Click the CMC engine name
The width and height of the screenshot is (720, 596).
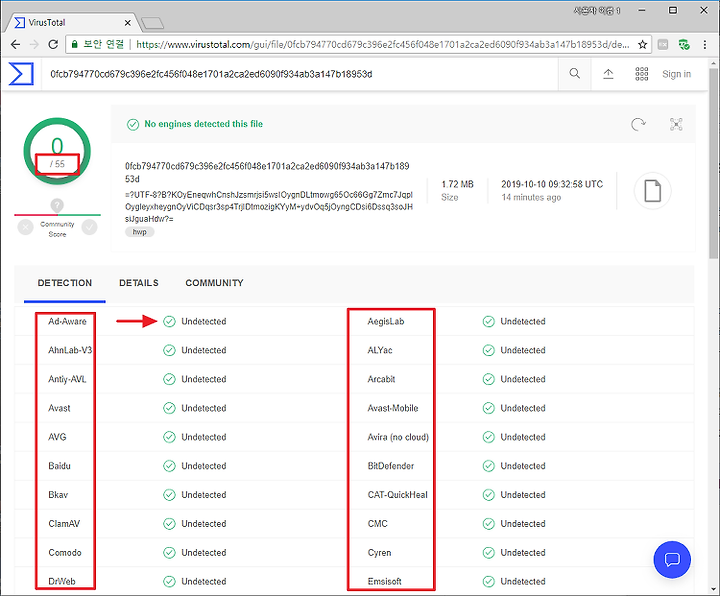[377, 524]
